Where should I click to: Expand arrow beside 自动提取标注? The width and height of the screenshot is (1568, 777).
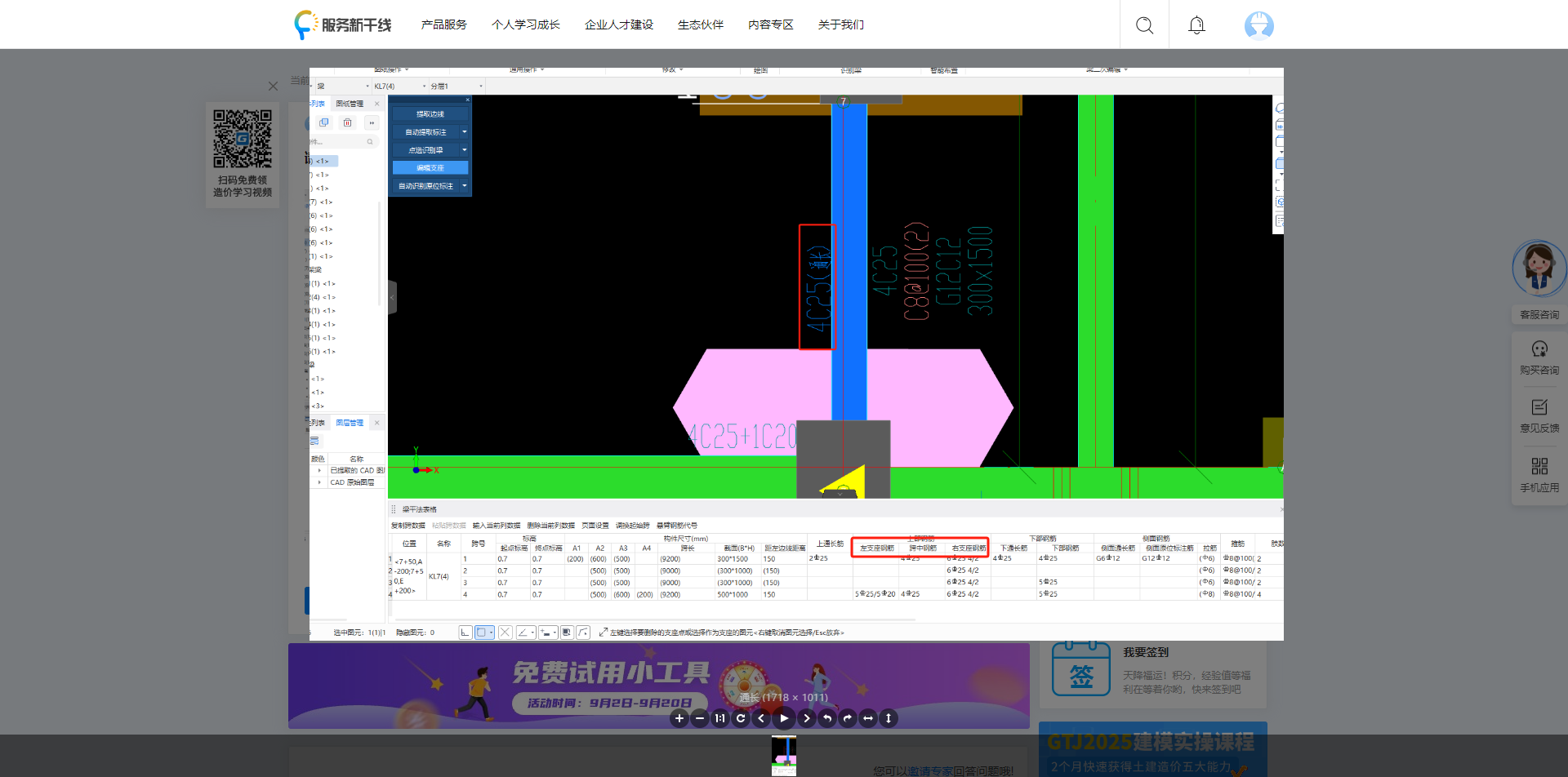point(465,132)
